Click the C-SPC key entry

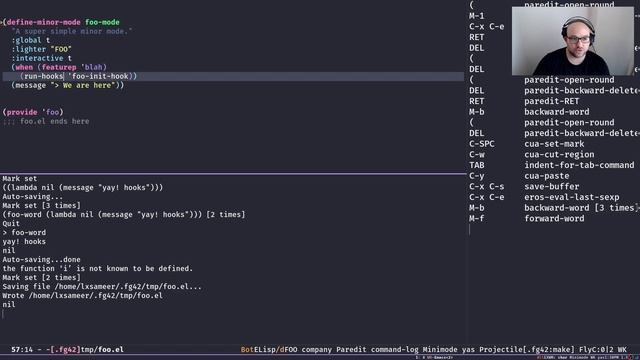click(482, 144)
